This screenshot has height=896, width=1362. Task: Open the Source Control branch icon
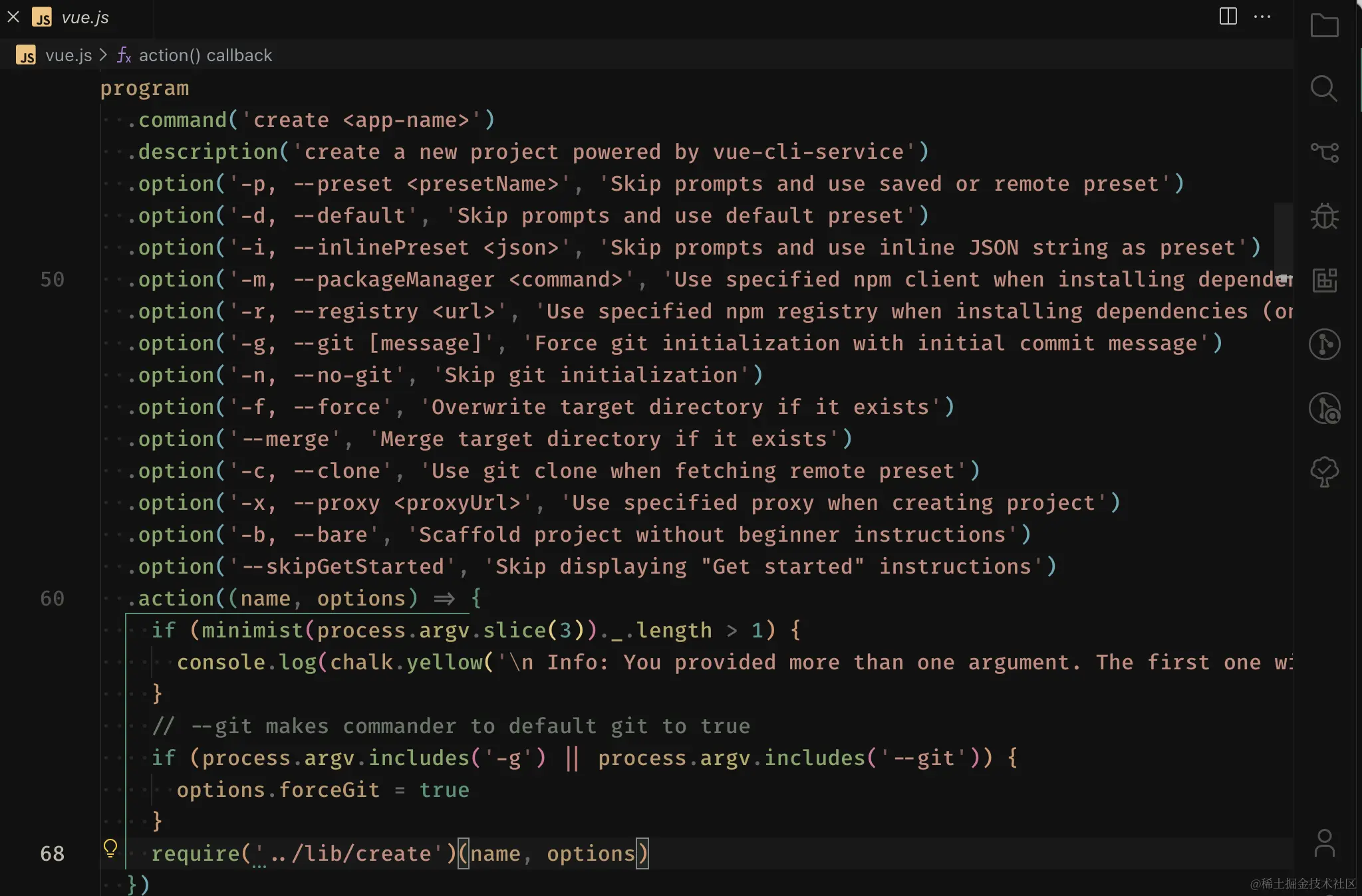click(x=1324, y=152)
